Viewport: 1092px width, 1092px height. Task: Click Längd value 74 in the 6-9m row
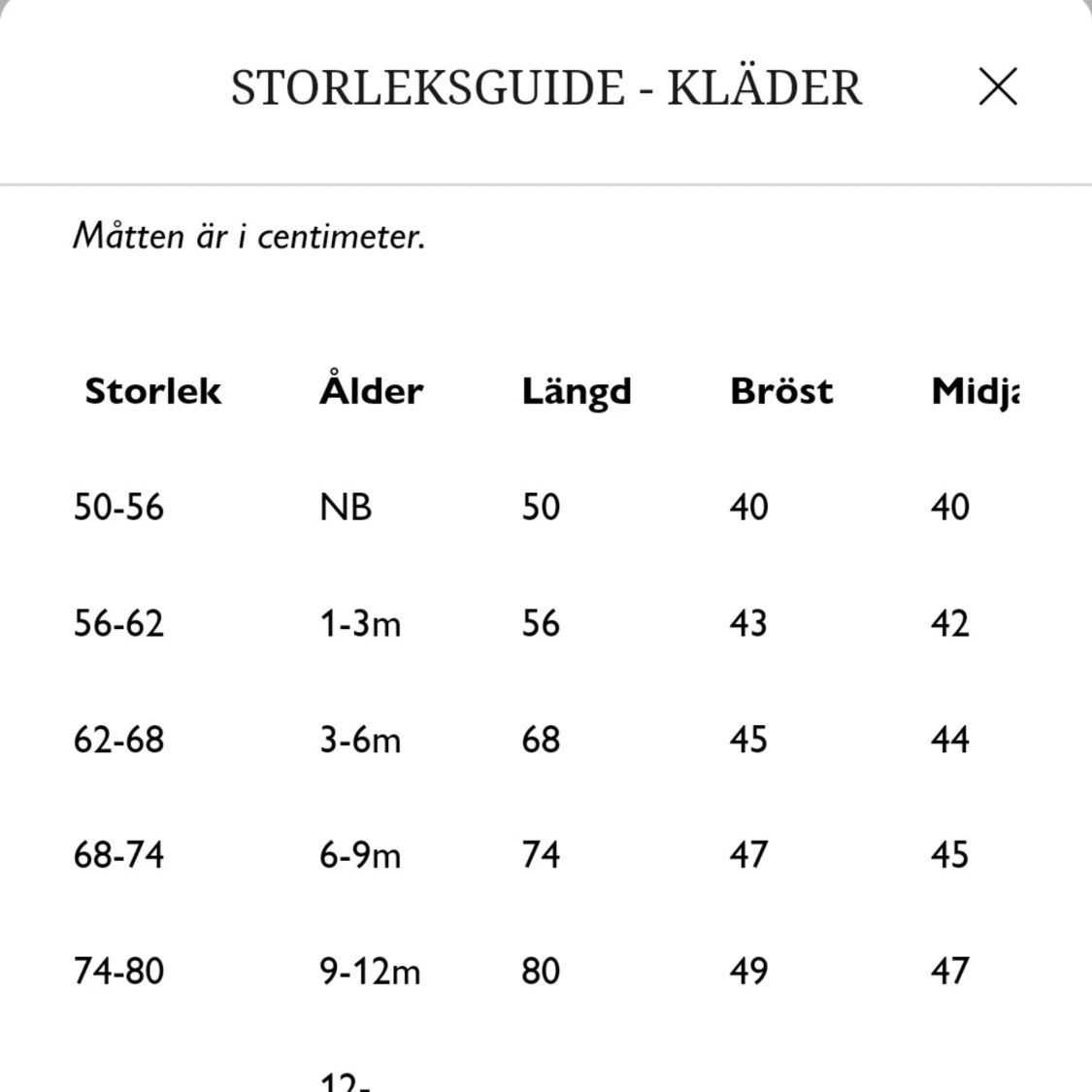pyautogui.click(x=541, y=855)
